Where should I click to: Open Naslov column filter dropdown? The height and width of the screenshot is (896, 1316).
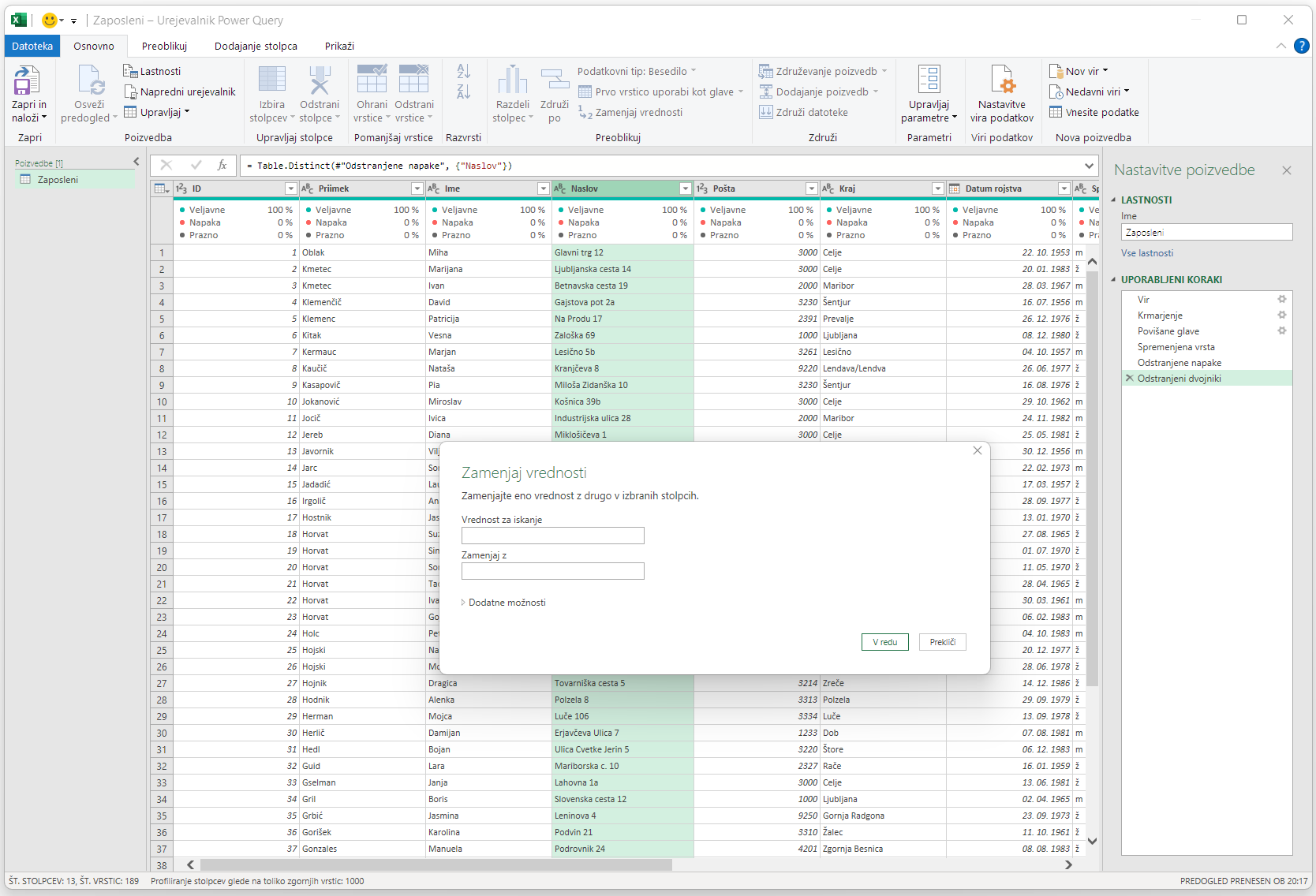pyautogui.click(x=685, y=189)
